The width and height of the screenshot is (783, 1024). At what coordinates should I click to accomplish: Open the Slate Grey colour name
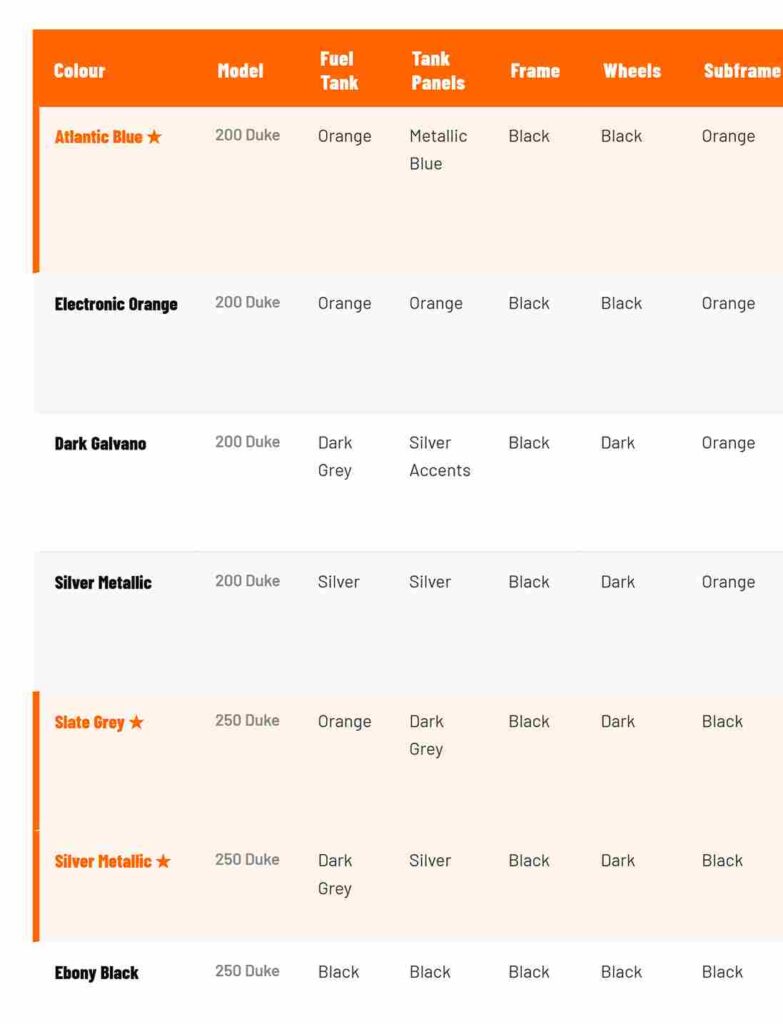pos(89,722)
